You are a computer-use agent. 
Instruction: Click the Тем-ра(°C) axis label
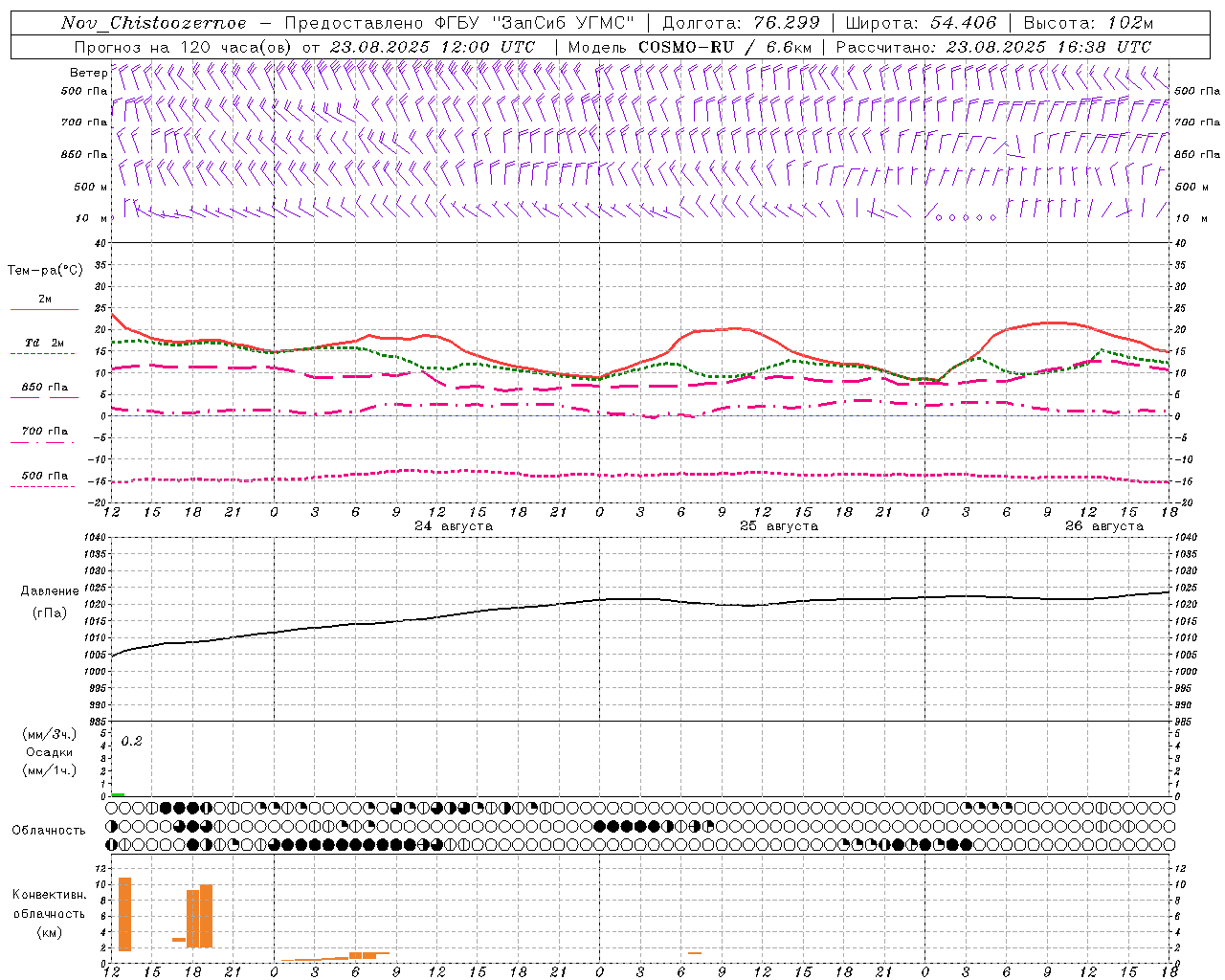pyautogui.click(x=45, y=270)
